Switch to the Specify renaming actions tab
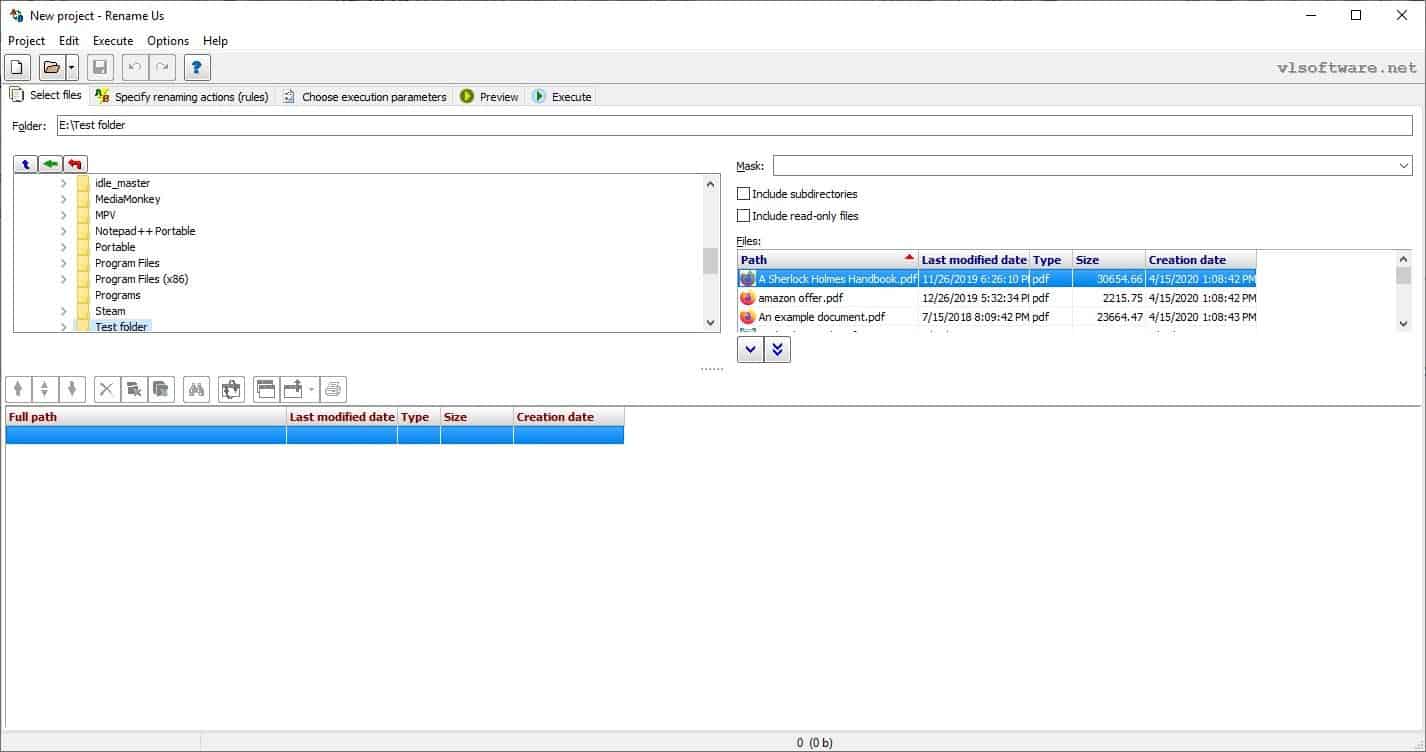Screen dimensions: 1426x752 [180, 96]
